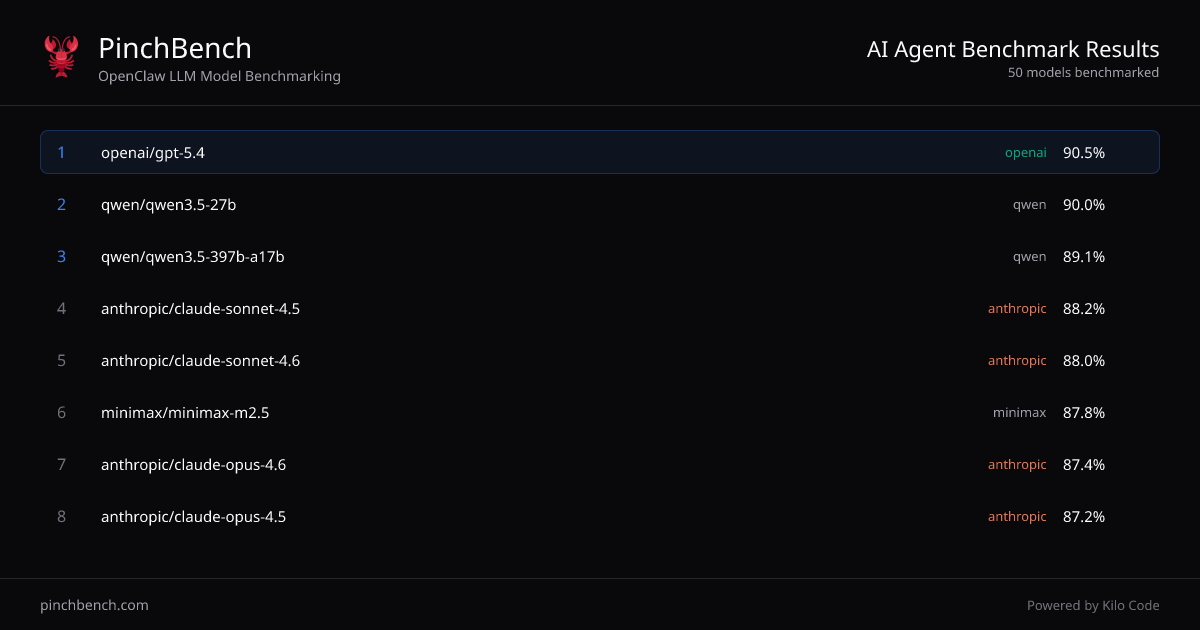1200x630 pixels.
Task: Select the minimax/minimax-m2.5 model entry
Action: coord(185,413)
